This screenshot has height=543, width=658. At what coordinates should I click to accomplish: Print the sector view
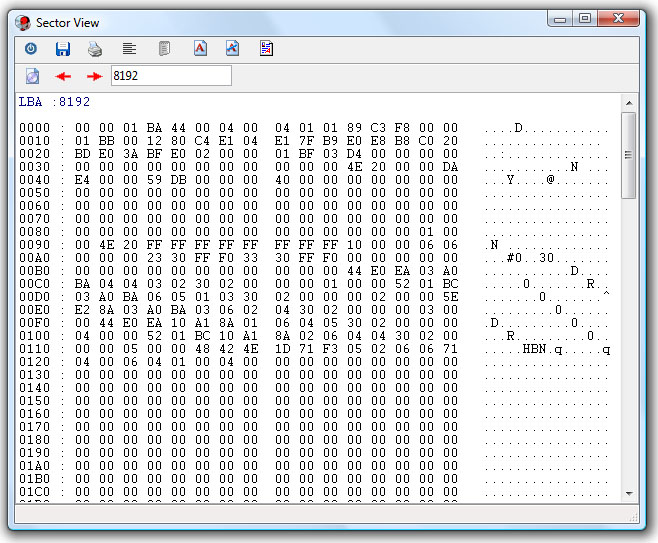pos(95,48)
